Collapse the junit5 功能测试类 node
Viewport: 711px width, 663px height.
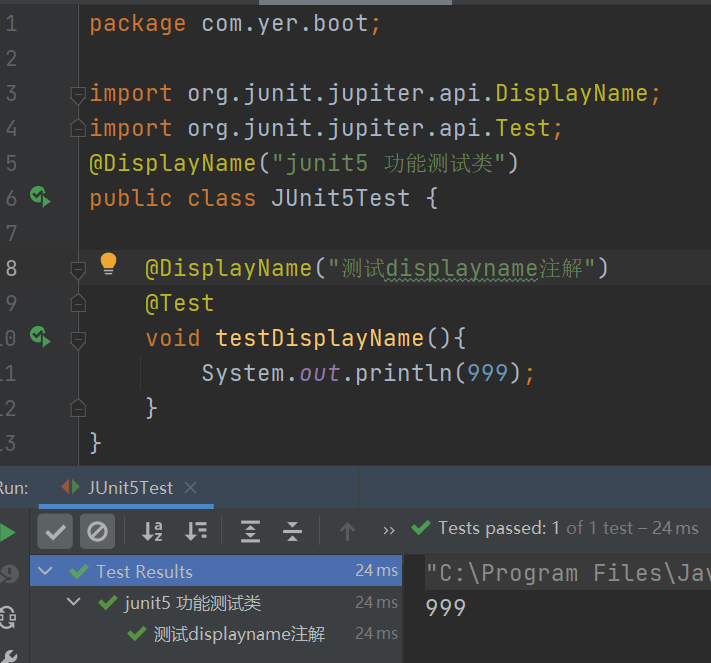coord(73,603)
